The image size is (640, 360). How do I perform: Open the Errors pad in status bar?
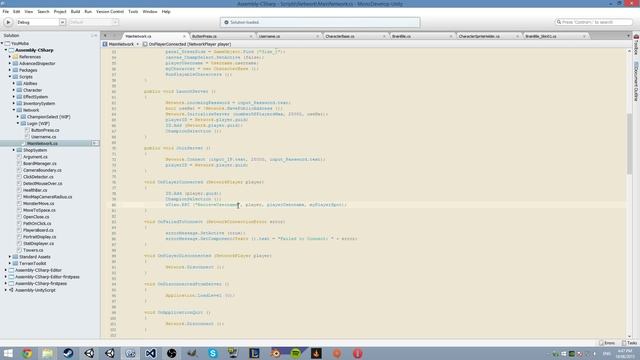(607, 343)
